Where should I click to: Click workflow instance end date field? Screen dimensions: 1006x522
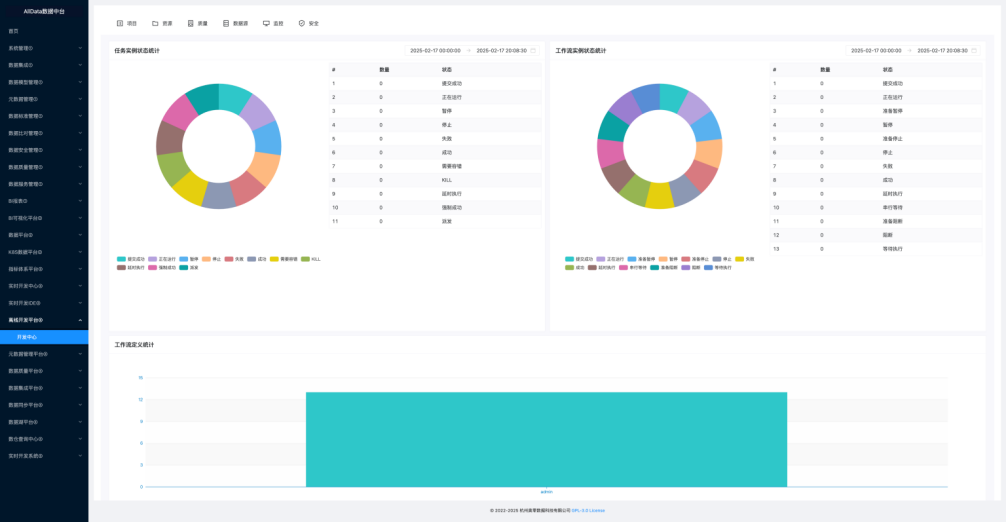point(942,51)
